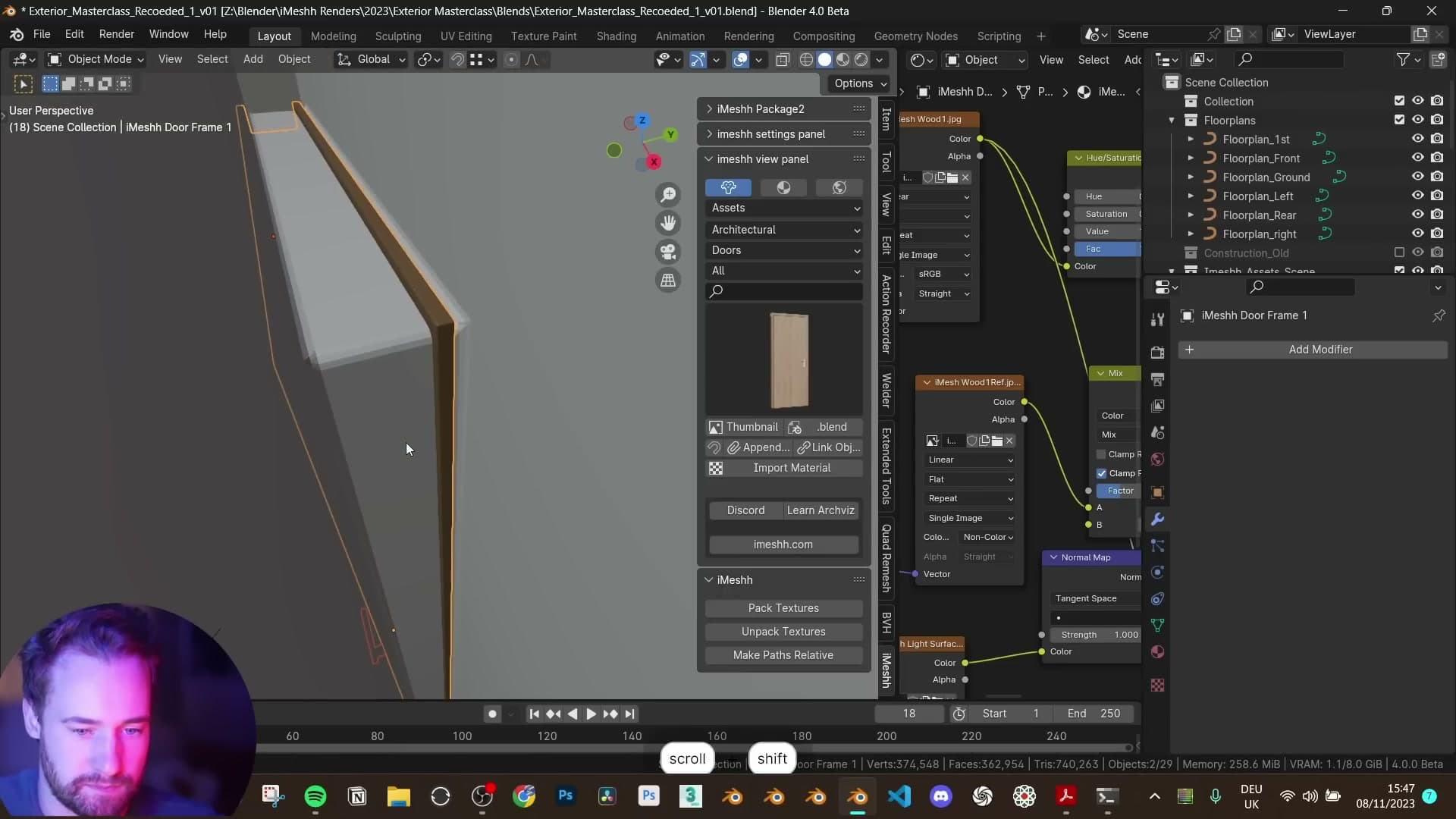Image resolution: width=1456 pixels, height=819 pixels.
Task: Hide Floorplan_Ground in viewport
Action: [1417, 177]
